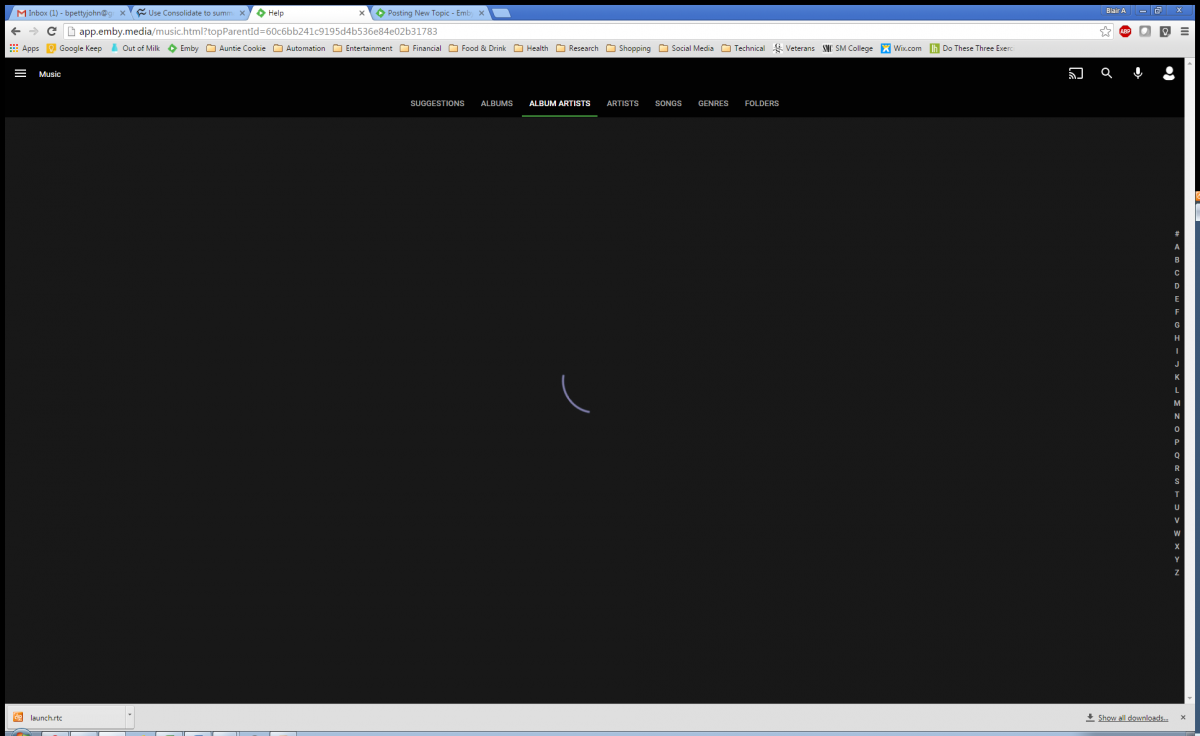Open Financial bookmark folder

pos(420,48)
